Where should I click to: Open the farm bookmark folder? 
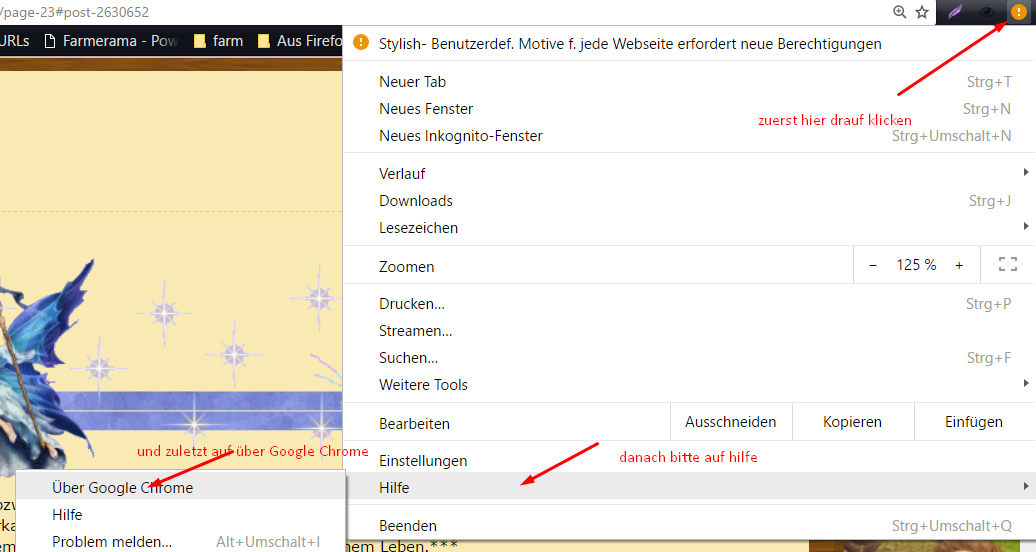click(219, 41)
